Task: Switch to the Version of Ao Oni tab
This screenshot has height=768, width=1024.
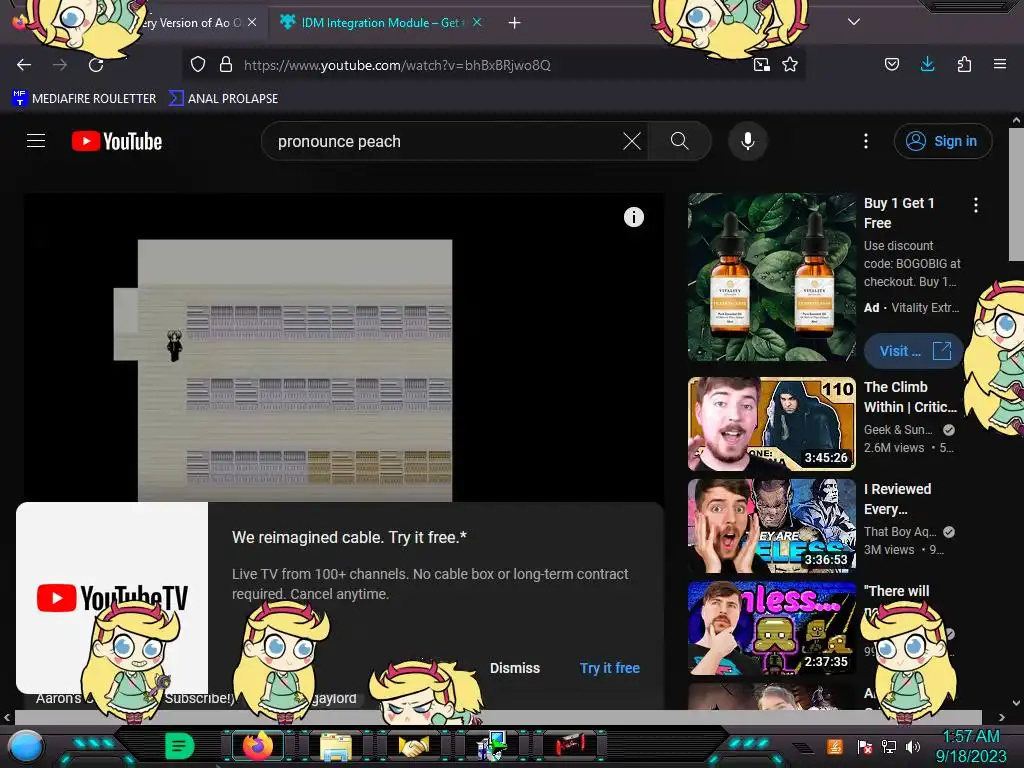Action: click(189, 23)
